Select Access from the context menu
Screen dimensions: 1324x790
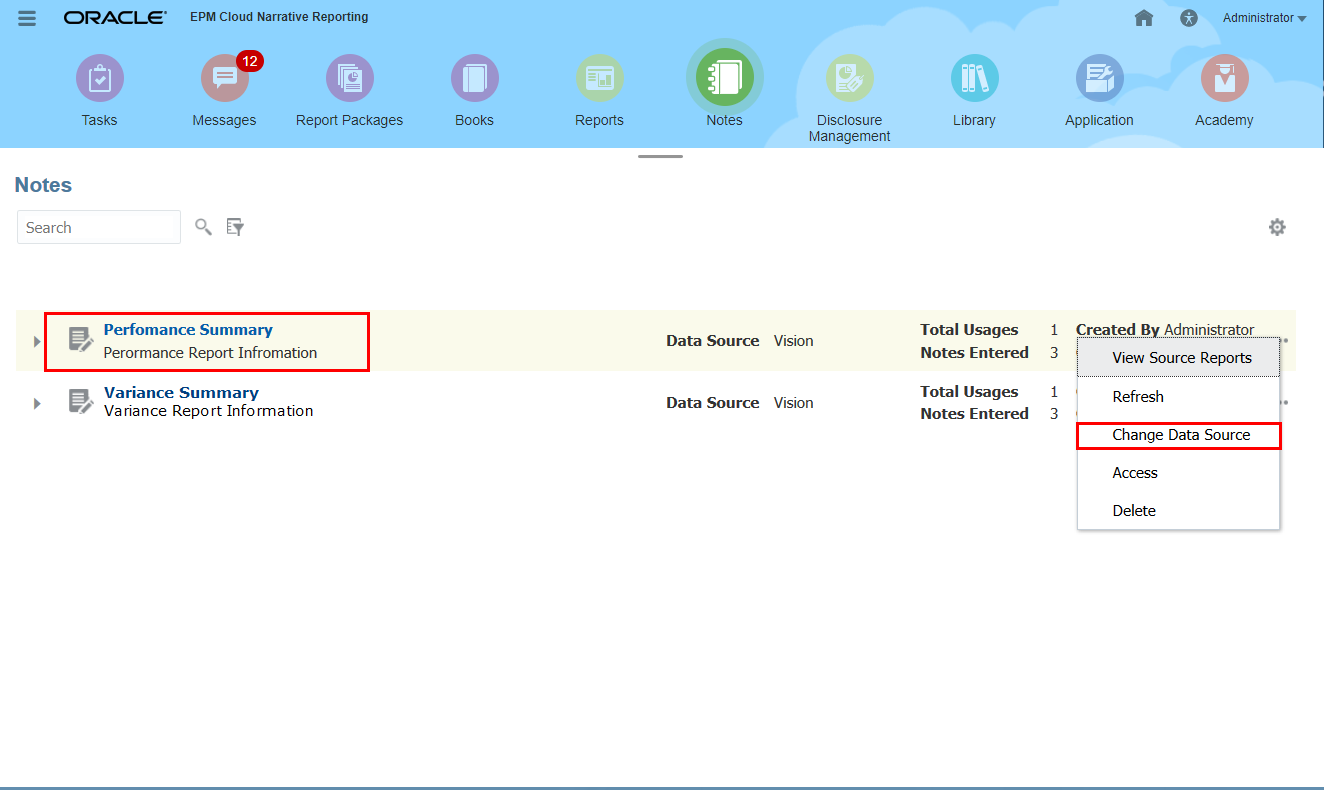(1179, 473)
